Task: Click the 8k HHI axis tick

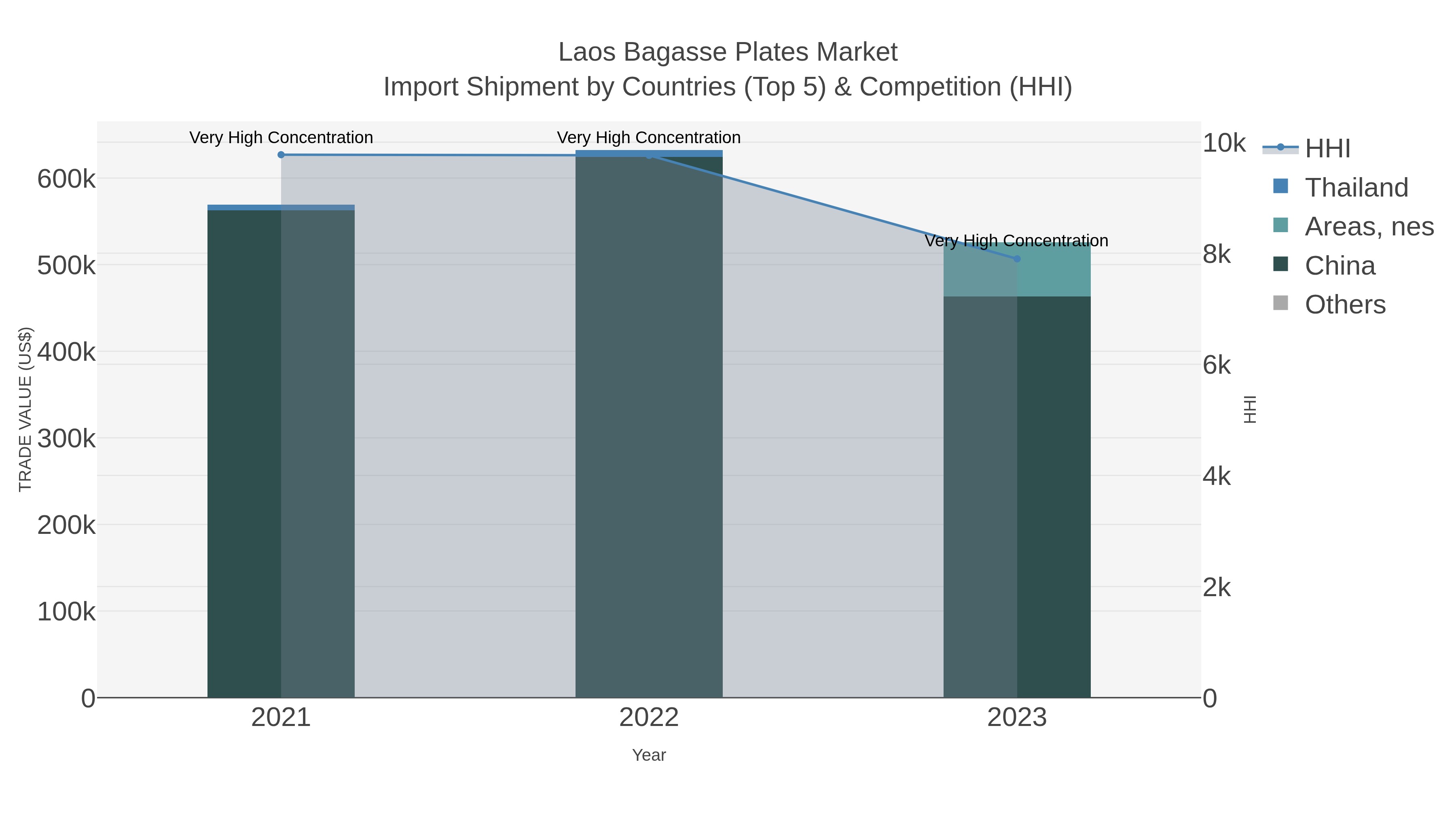Action: point(1216,254)
